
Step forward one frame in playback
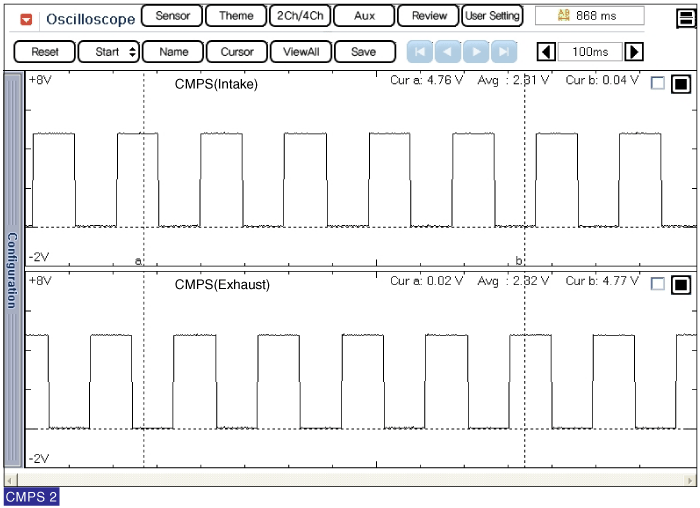477,52
